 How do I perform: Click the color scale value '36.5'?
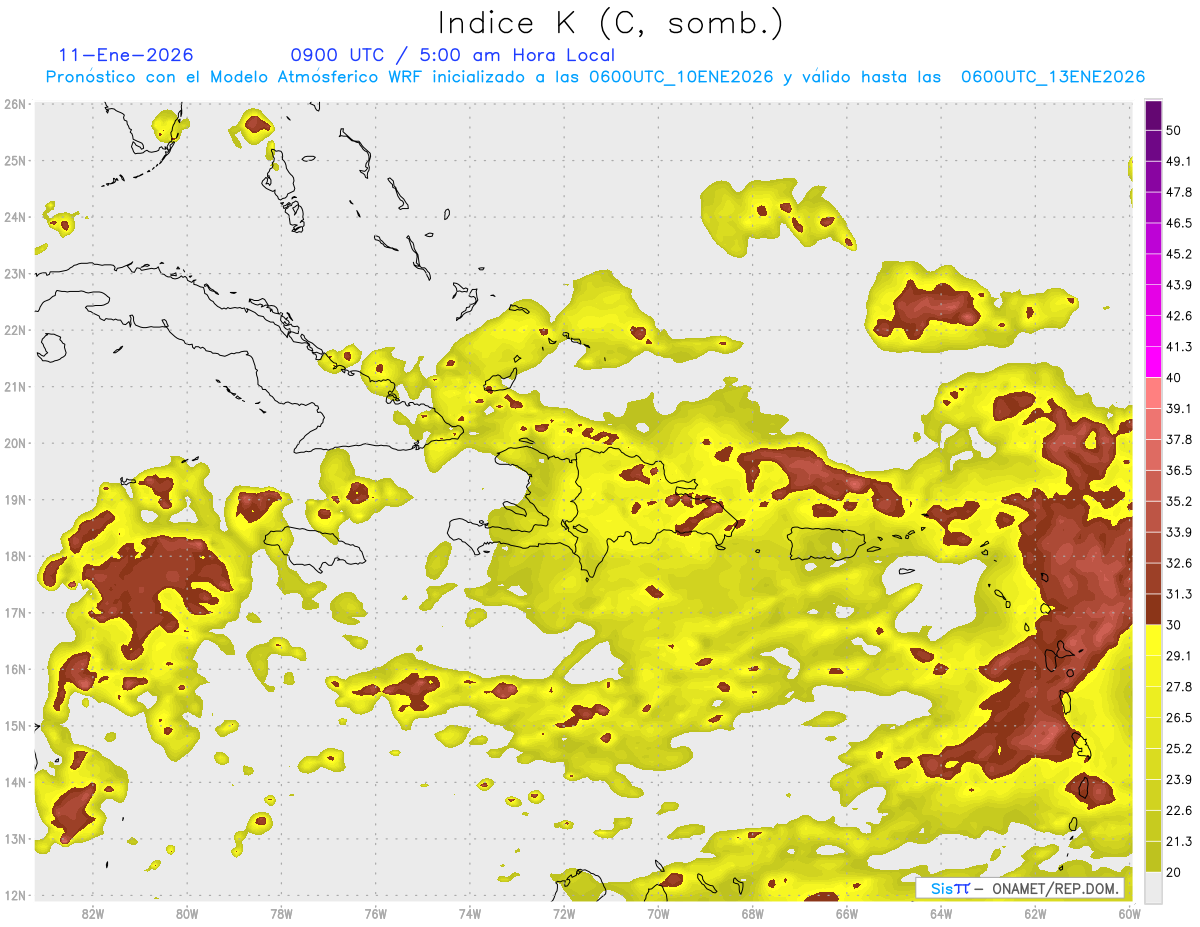point(1179,470)
